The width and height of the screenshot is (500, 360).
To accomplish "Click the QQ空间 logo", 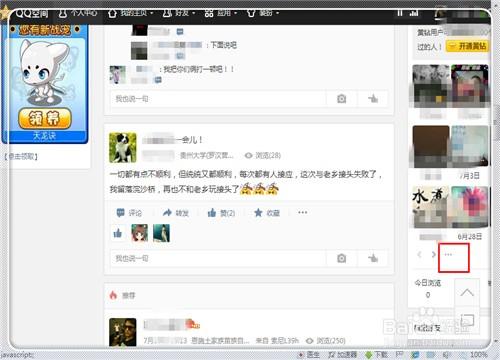I will (32, 13).
